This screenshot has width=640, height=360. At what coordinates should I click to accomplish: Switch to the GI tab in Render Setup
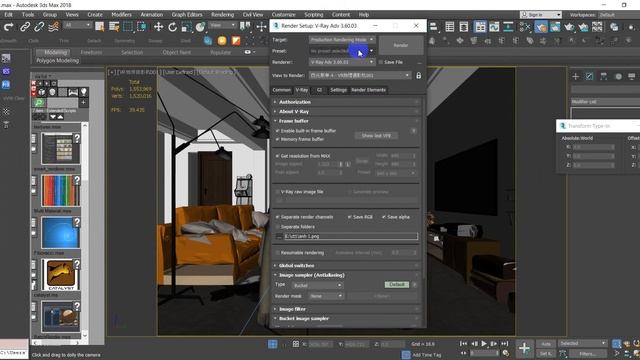319,90
